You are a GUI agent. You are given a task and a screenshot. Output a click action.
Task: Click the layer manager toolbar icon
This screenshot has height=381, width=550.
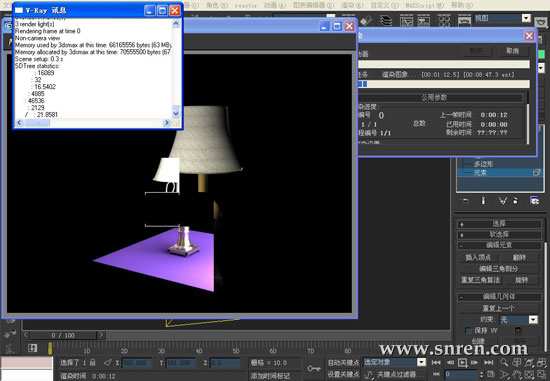click(x=386, y=20)
